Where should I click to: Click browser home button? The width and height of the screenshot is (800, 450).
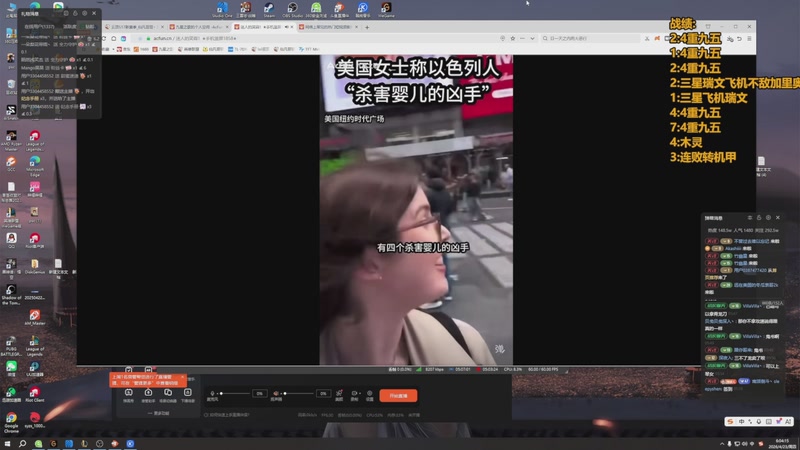114,38
